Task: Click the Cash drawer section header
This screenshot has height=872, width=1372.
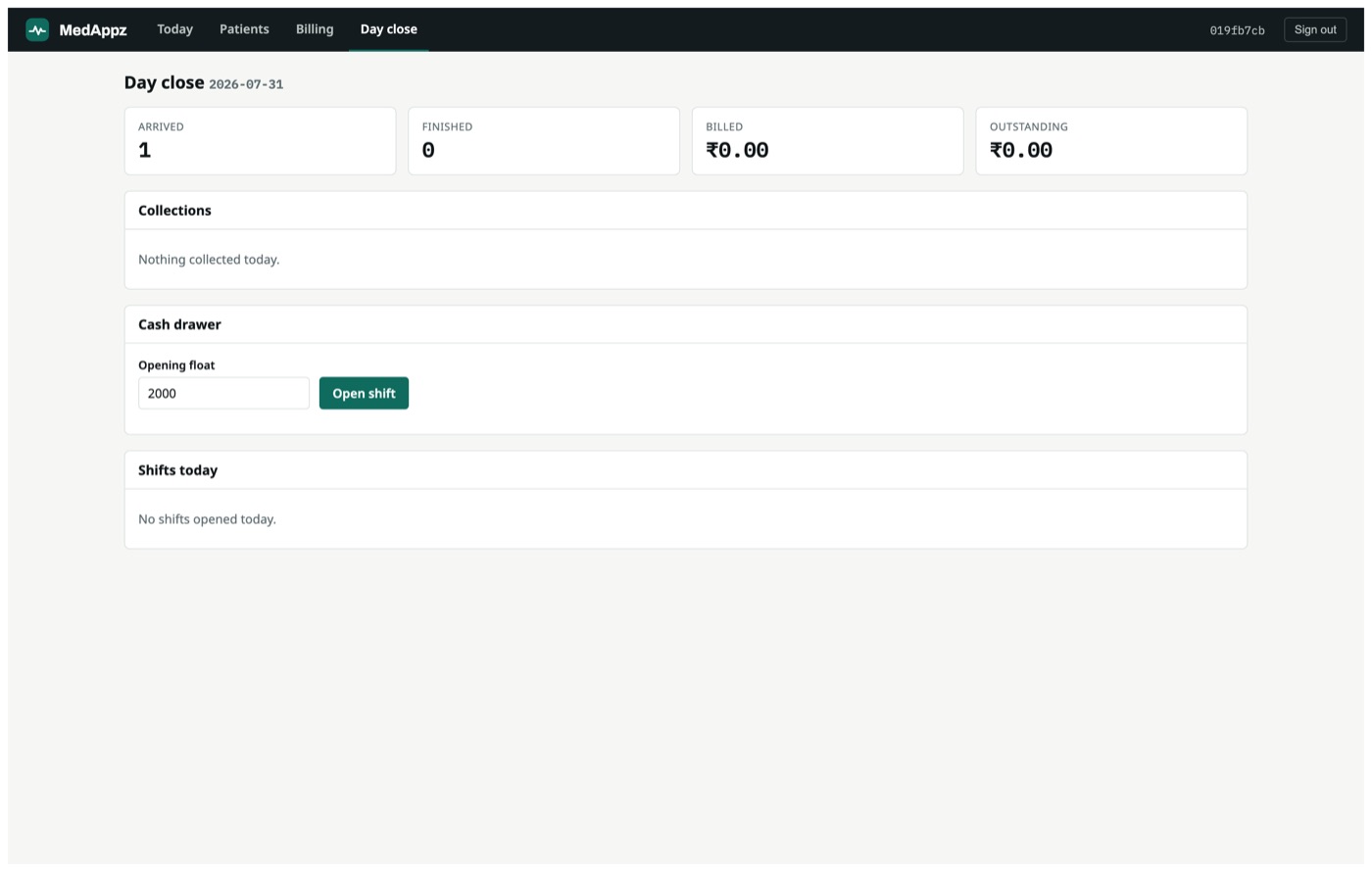Action: click(x=686, y=324)
